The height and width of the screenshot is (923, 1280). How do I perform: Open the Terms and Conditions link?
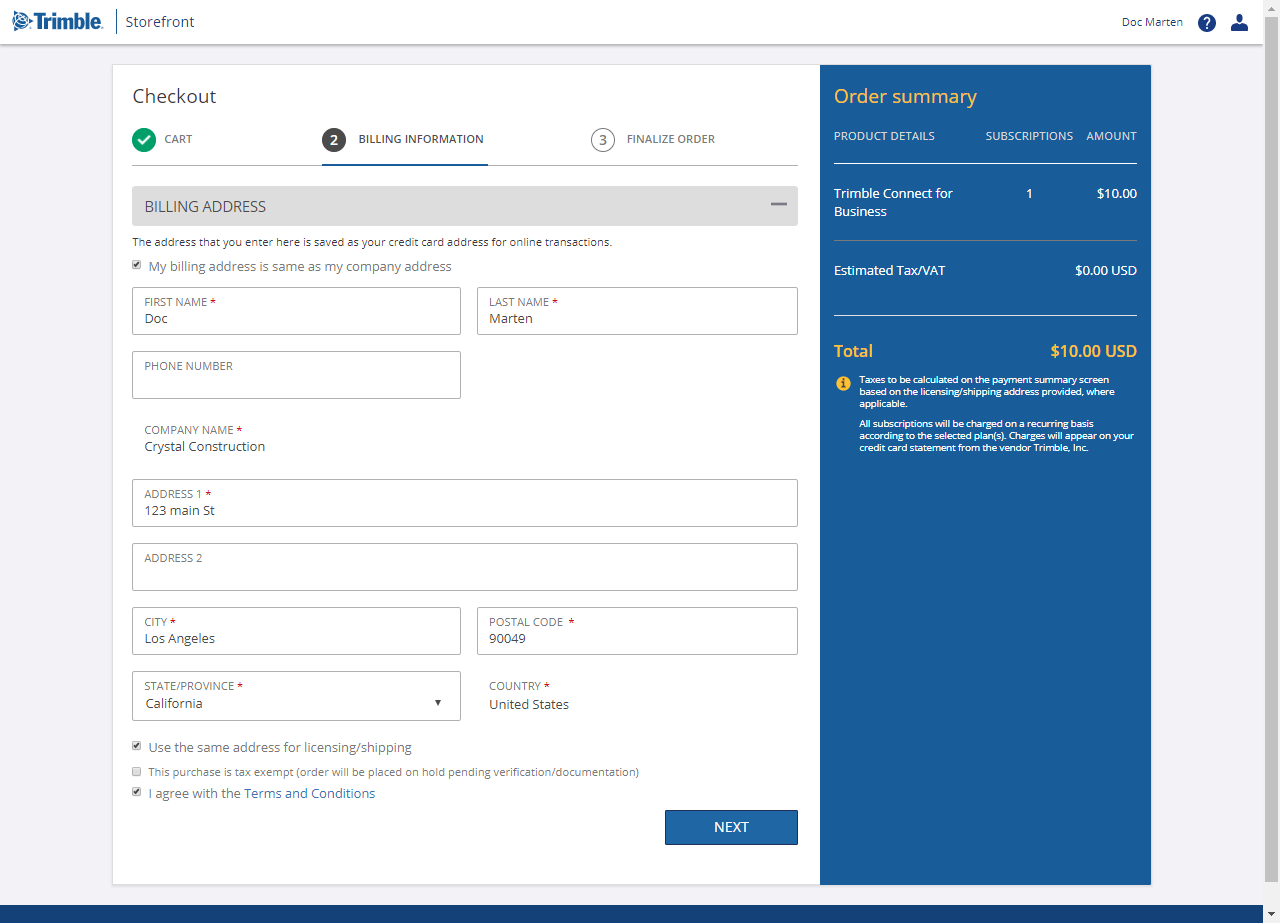[x=310, y=794]
